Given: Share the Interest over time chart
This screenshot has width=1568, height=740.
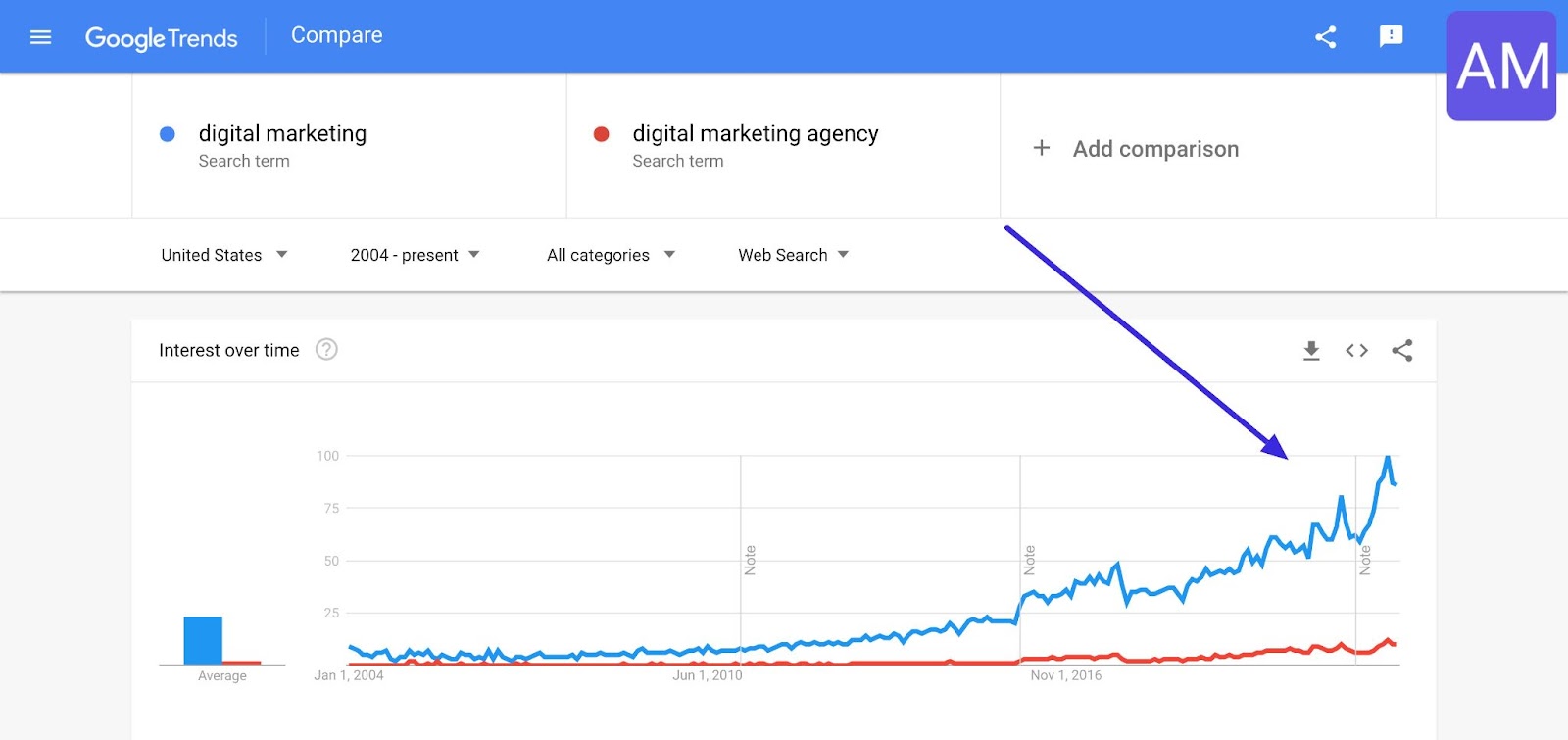Looking at the screenshot, I should click(1402, 350).
